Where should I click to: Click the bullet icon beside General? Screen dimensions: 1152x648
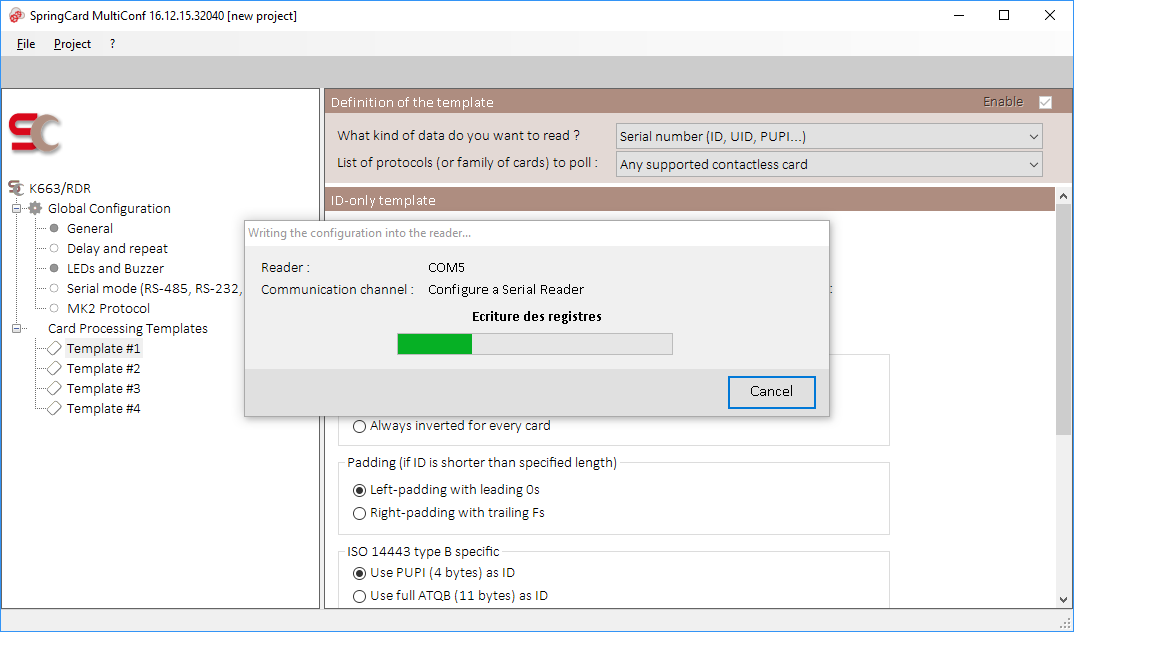pyautogui.click(x=54, y=228)
